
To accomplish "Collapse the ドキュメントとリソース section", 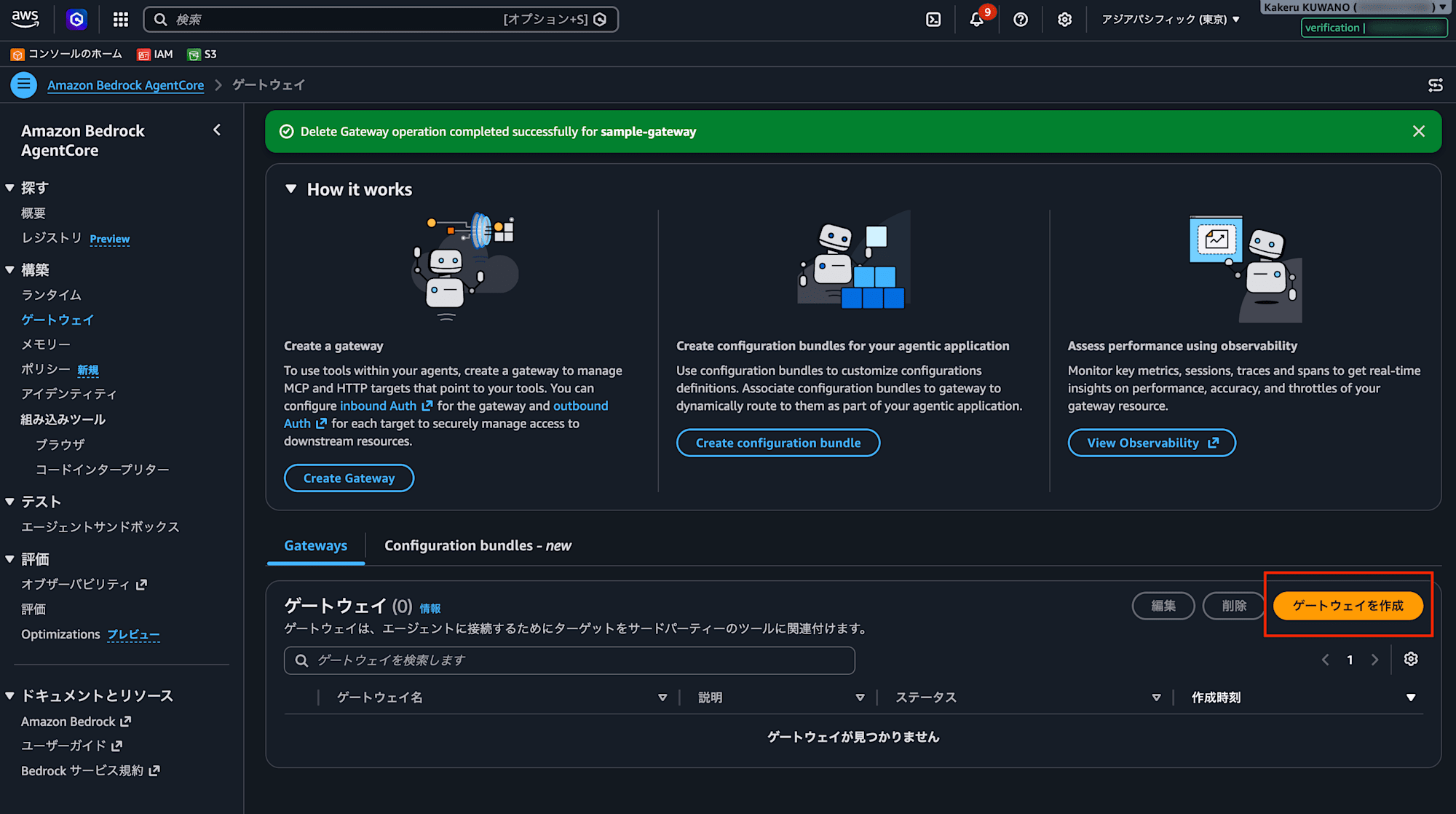I will tap(10, 696).
